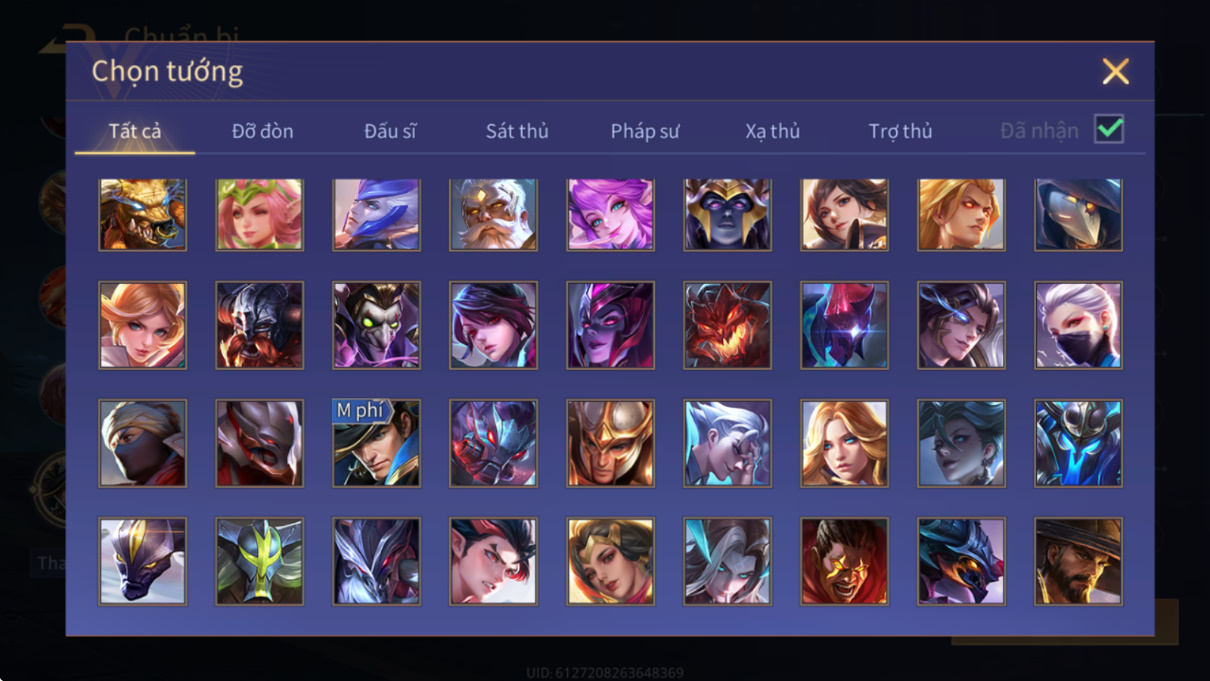Choose the plague-doctor hooded hero with beak mask
The width and height of the screenshot is (1210, 681).
point(1078,214)
